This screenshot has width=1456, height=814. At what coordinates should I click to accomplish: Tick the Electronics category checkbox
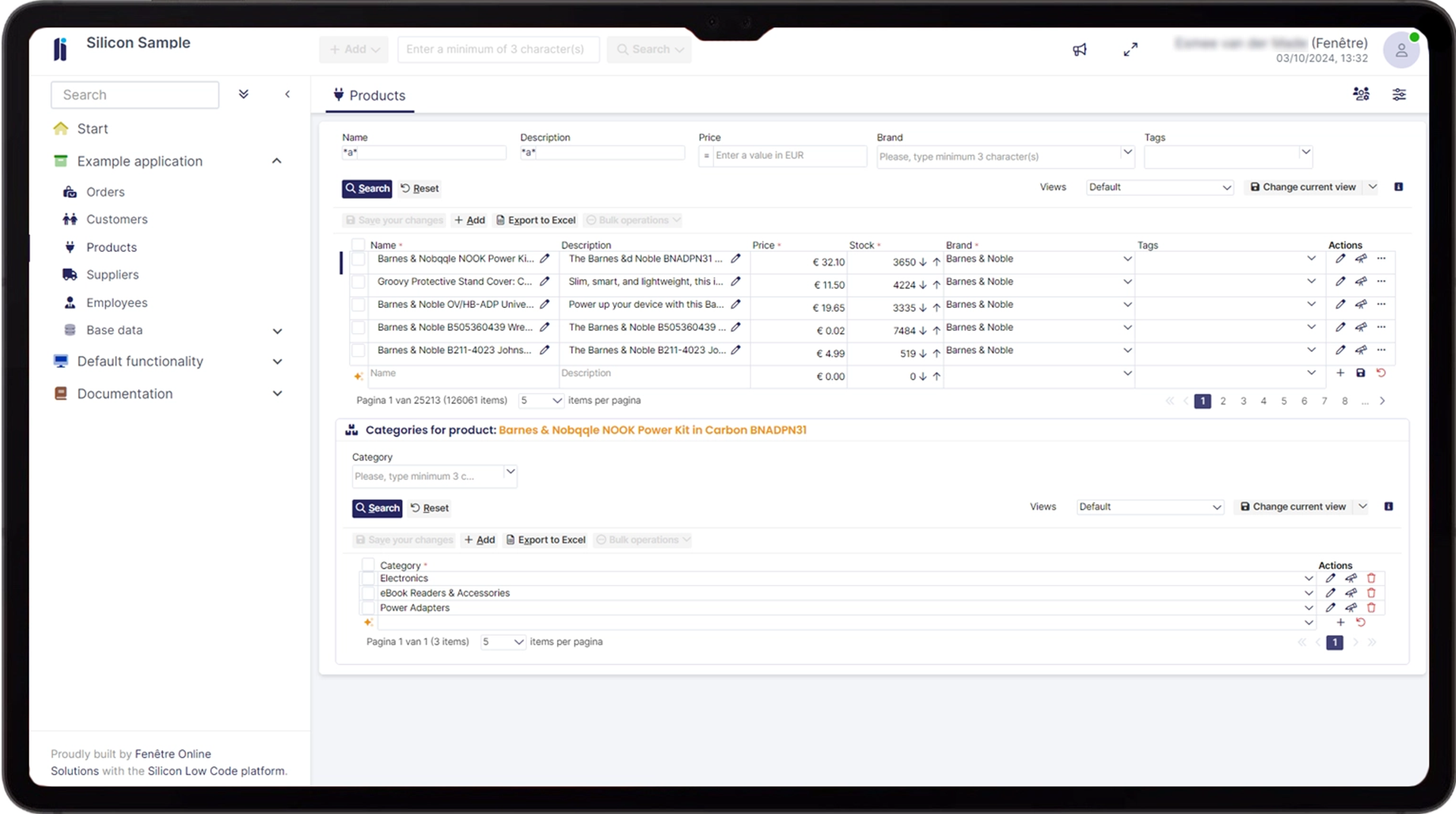pos(368,577)
